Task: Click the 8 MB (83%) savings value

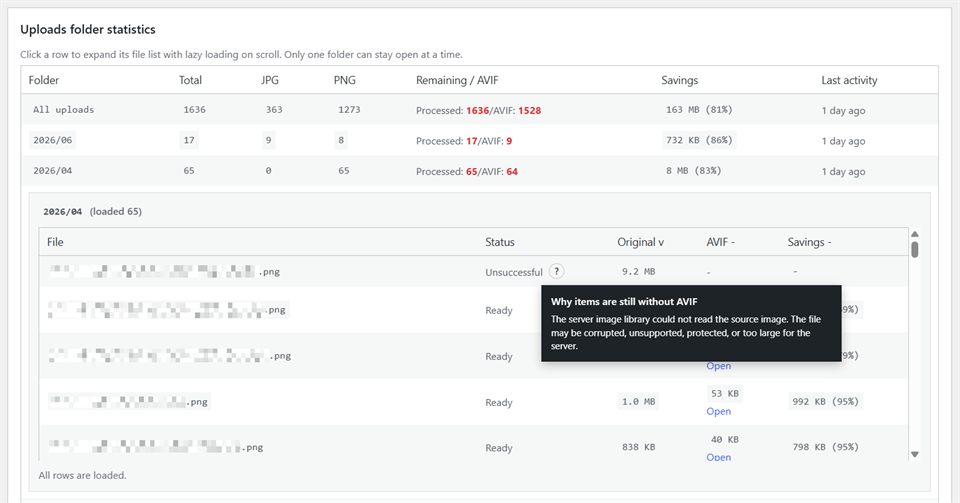Action: click(693, 171)
